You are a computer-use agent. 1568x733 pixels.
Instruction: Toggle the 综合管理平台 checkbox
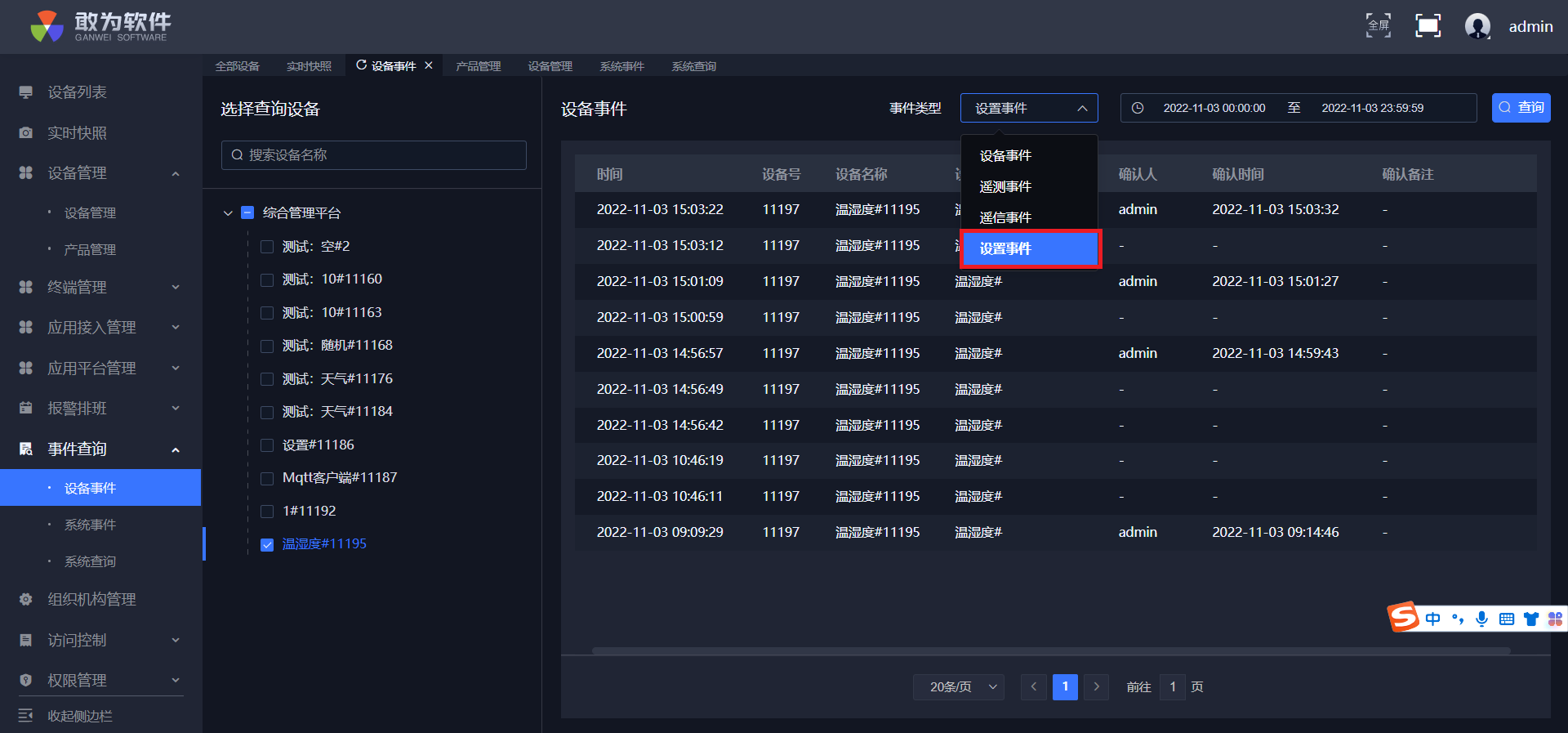[x=247, y=213]
